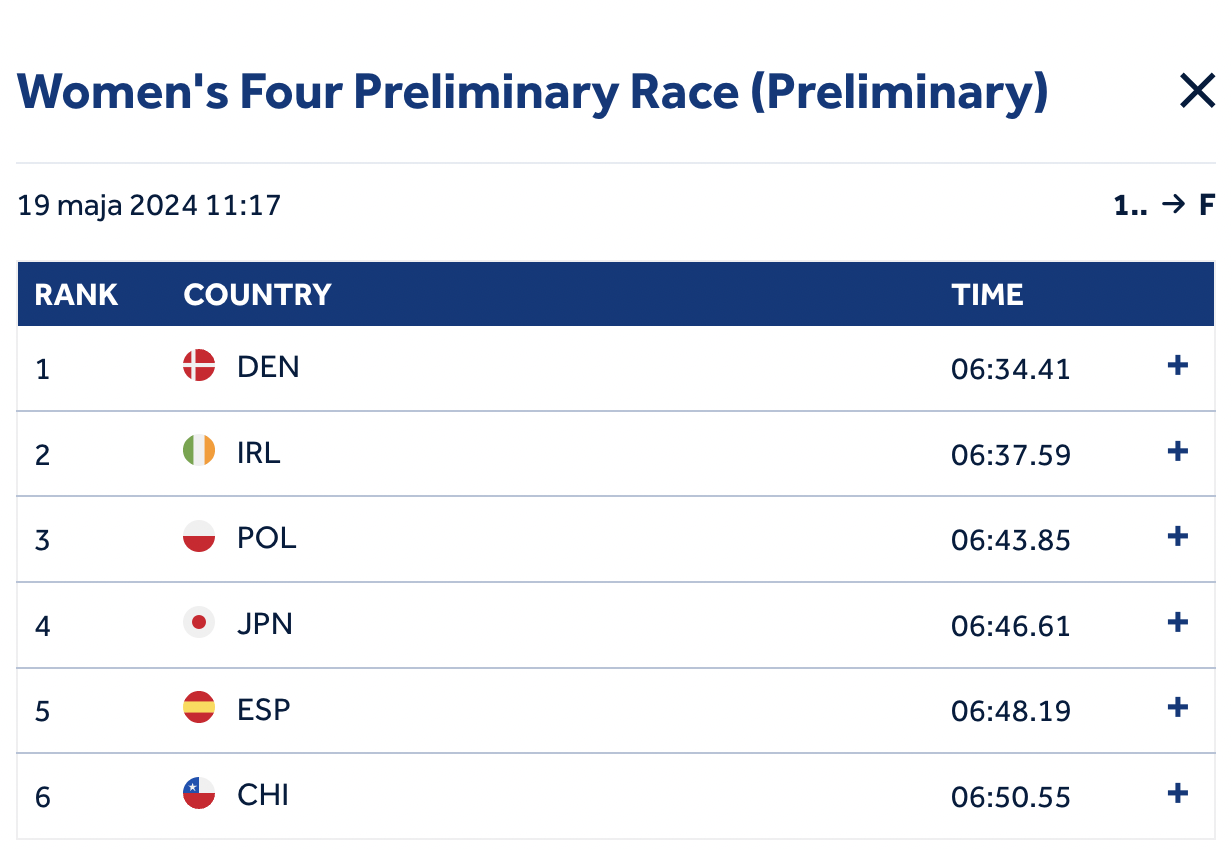The image size is (1232, 850).
Task: Expand the IRL row details
Action: (x=1178, y=452)
